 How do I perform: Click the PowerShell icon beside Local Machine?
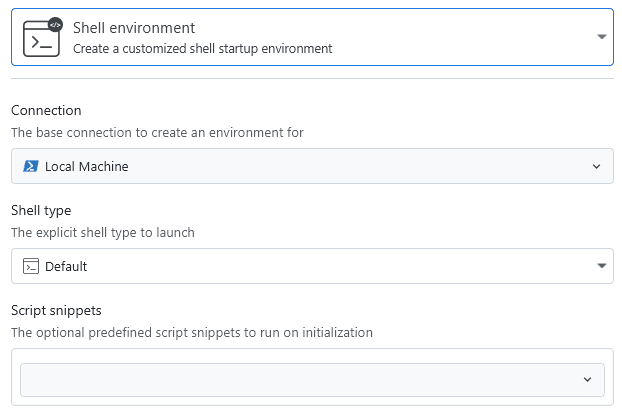(31, 166)
